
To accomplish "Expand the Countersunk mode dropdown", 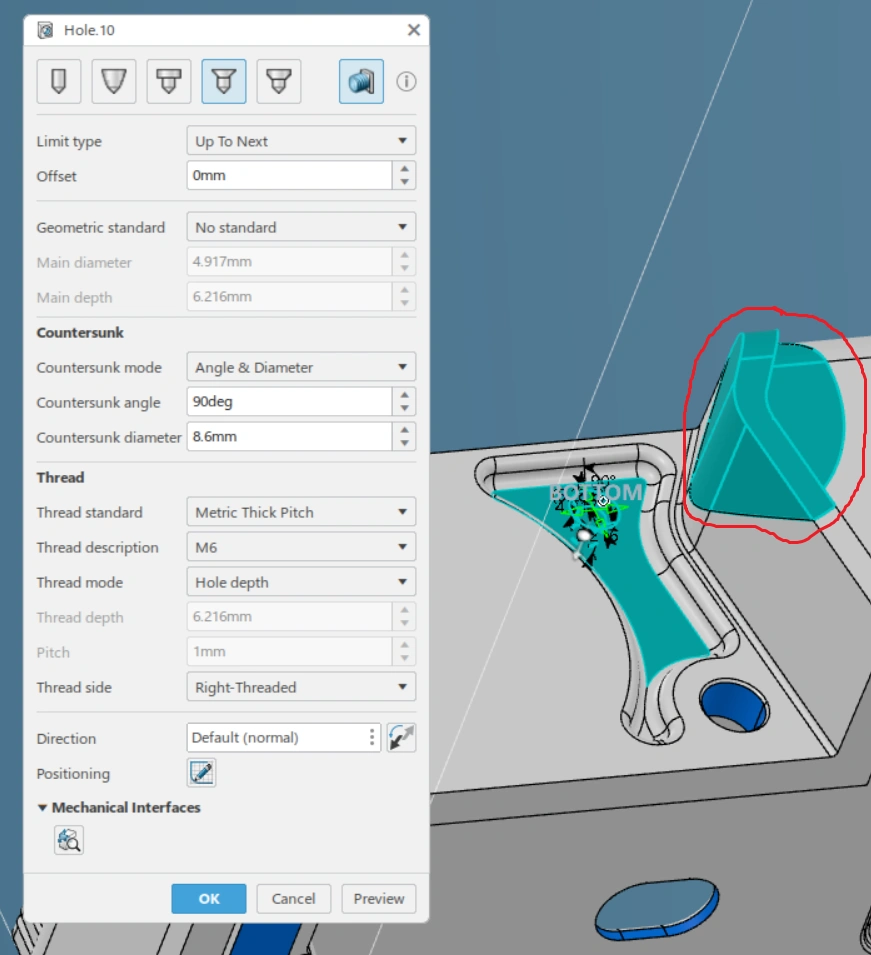I will (x=301, y=367).
